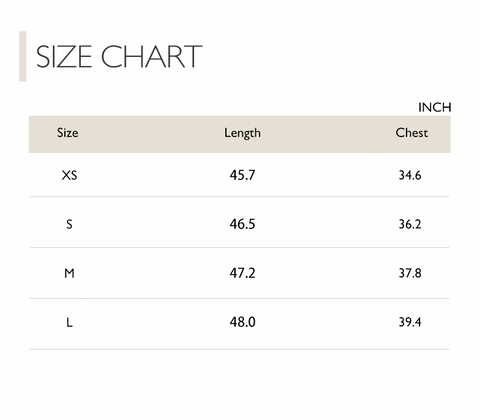Click the XS size row label
480x420 pixels.
tap(69, 175)
